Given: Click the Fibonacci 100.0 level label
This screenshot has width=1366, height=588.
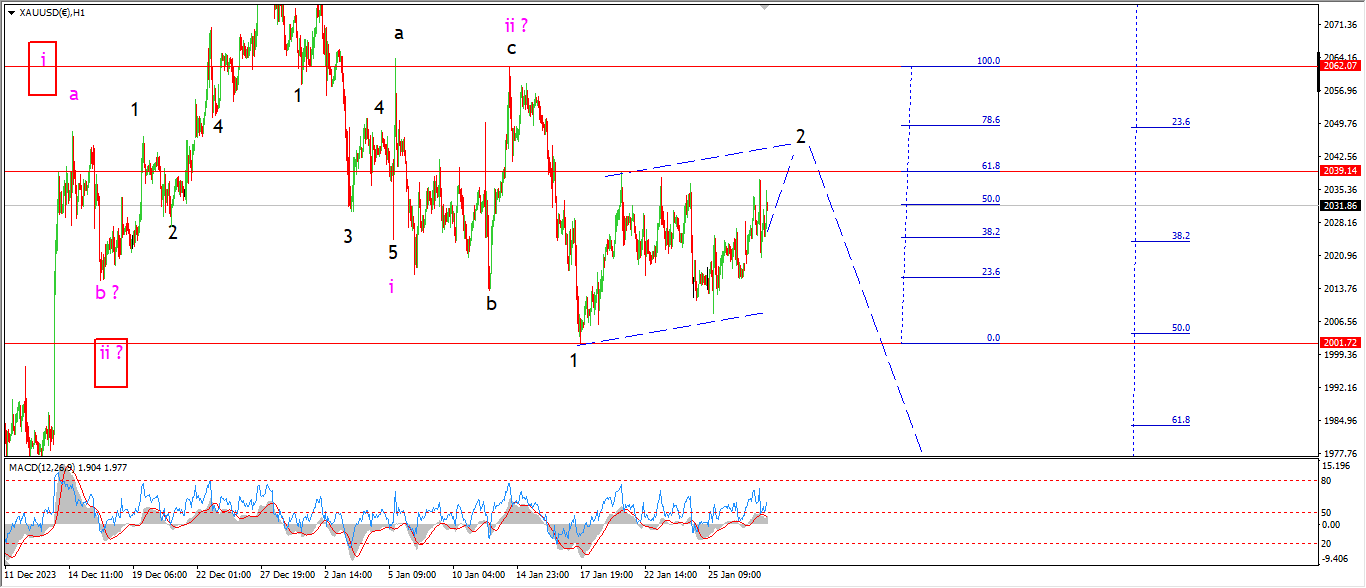Looking at the screenshot, I should pyautogui.click(x=988, y=61).
